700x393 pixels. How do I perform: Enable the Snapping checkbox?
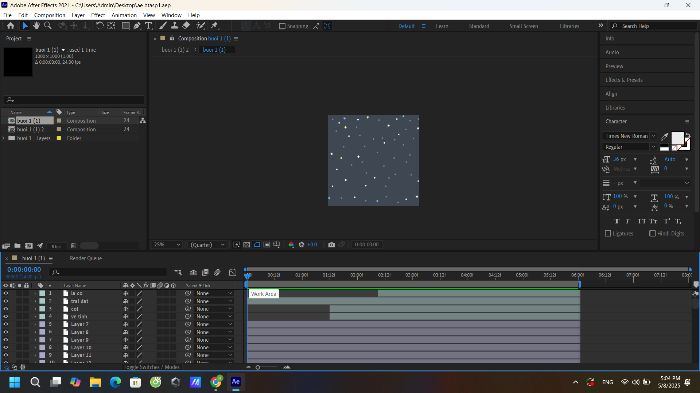point(282,26)
